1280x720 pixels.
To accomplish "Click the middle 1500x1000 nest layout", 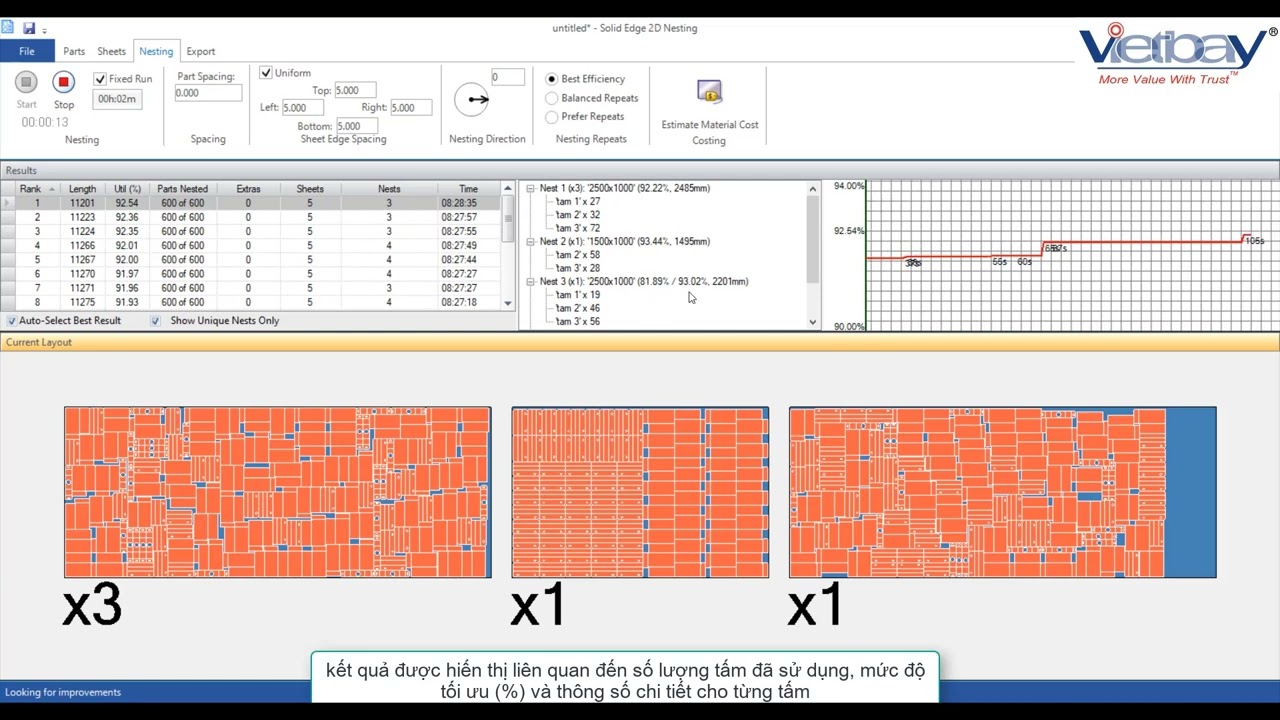I will [x=640, y=492].
